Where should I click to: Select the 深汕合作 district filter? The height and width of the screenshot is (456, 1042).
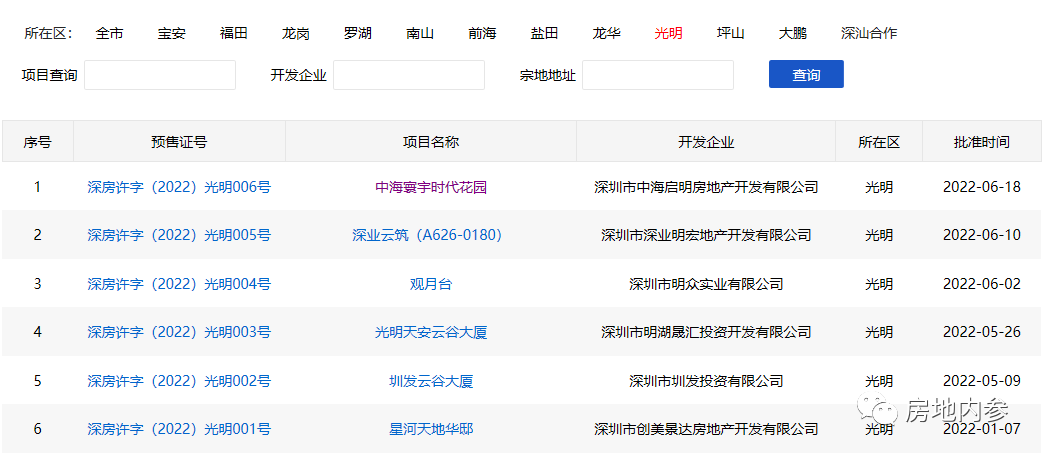[x=869, y=33]
